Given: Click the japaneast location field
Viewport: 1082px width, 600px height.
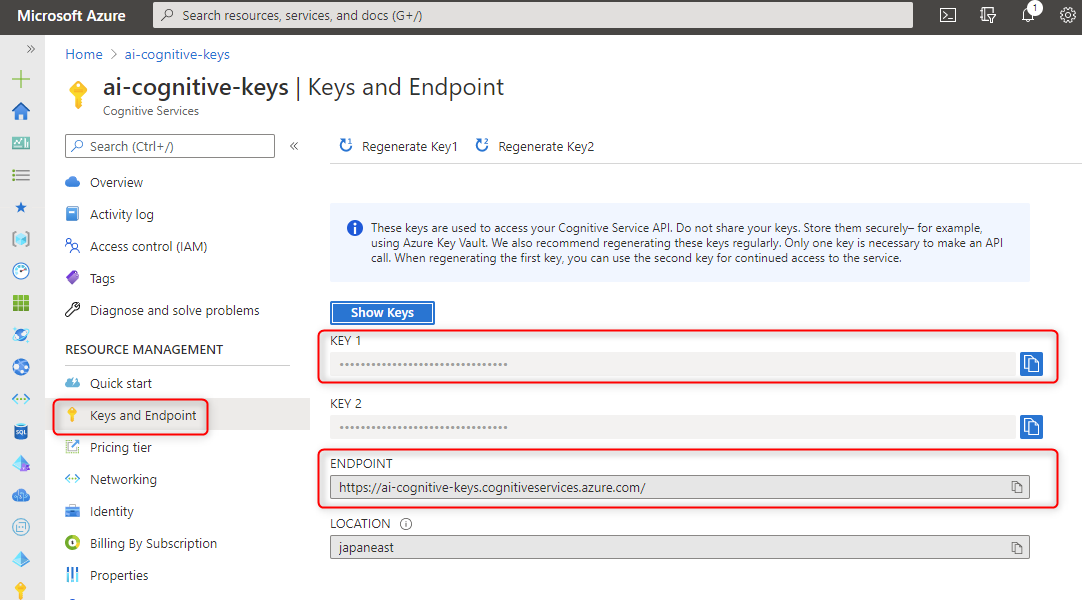Looking at the screenshot, I should pos(679,548).
